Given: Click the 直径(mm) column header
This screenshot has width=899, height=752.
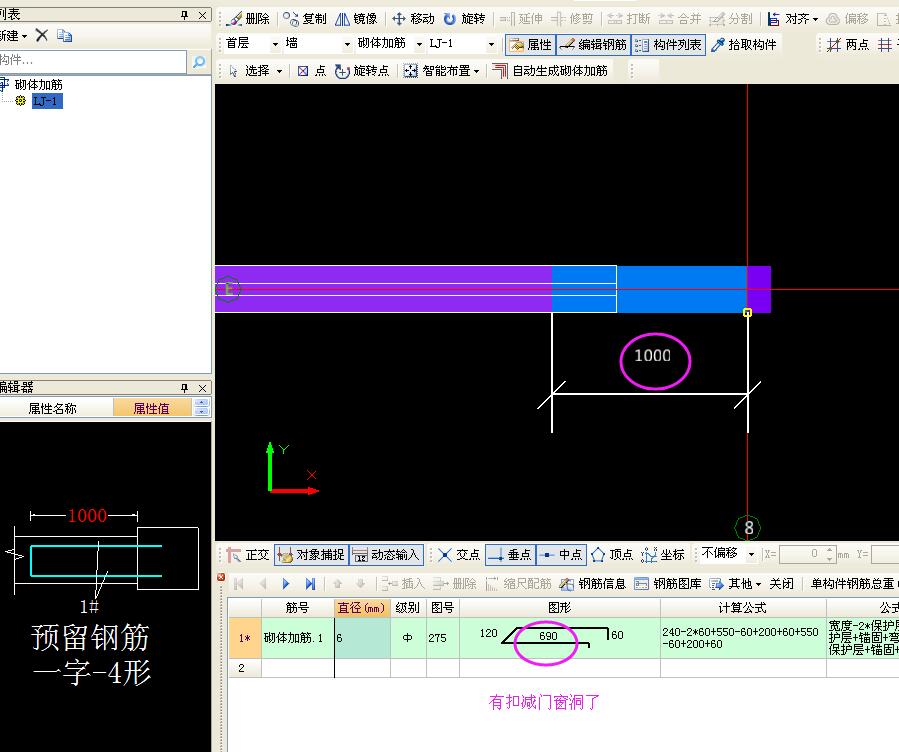Looking at the screenshot, I should [362, 608].
